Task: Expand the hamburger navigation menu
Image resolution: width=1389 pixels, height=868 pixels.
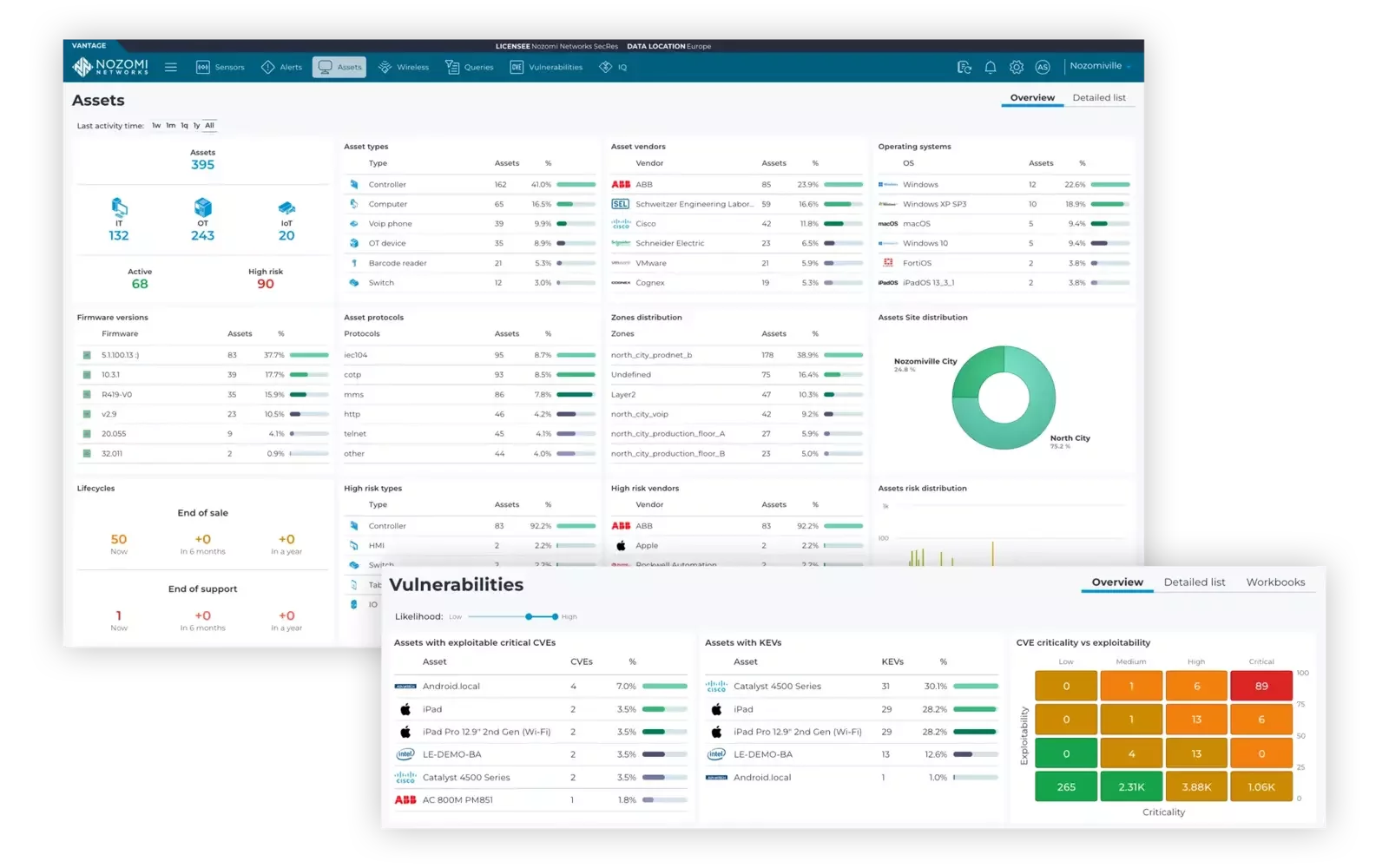Action: [x=171, y=67]
